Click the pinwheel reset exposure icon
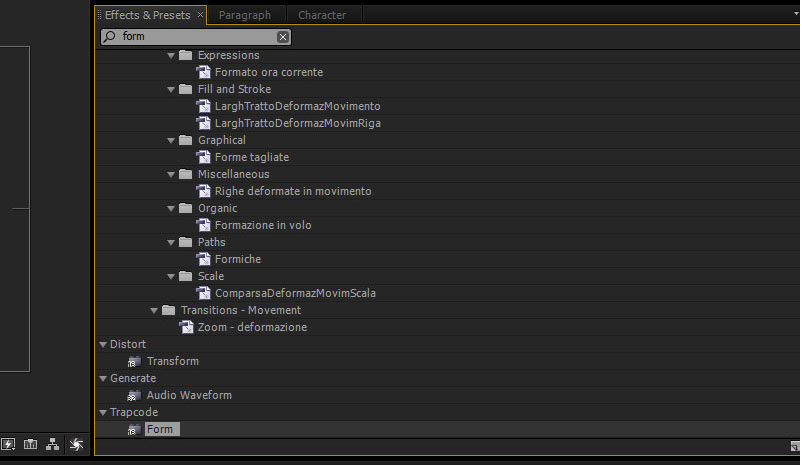Viewport: 802px width, 465px height. [77, 444]
